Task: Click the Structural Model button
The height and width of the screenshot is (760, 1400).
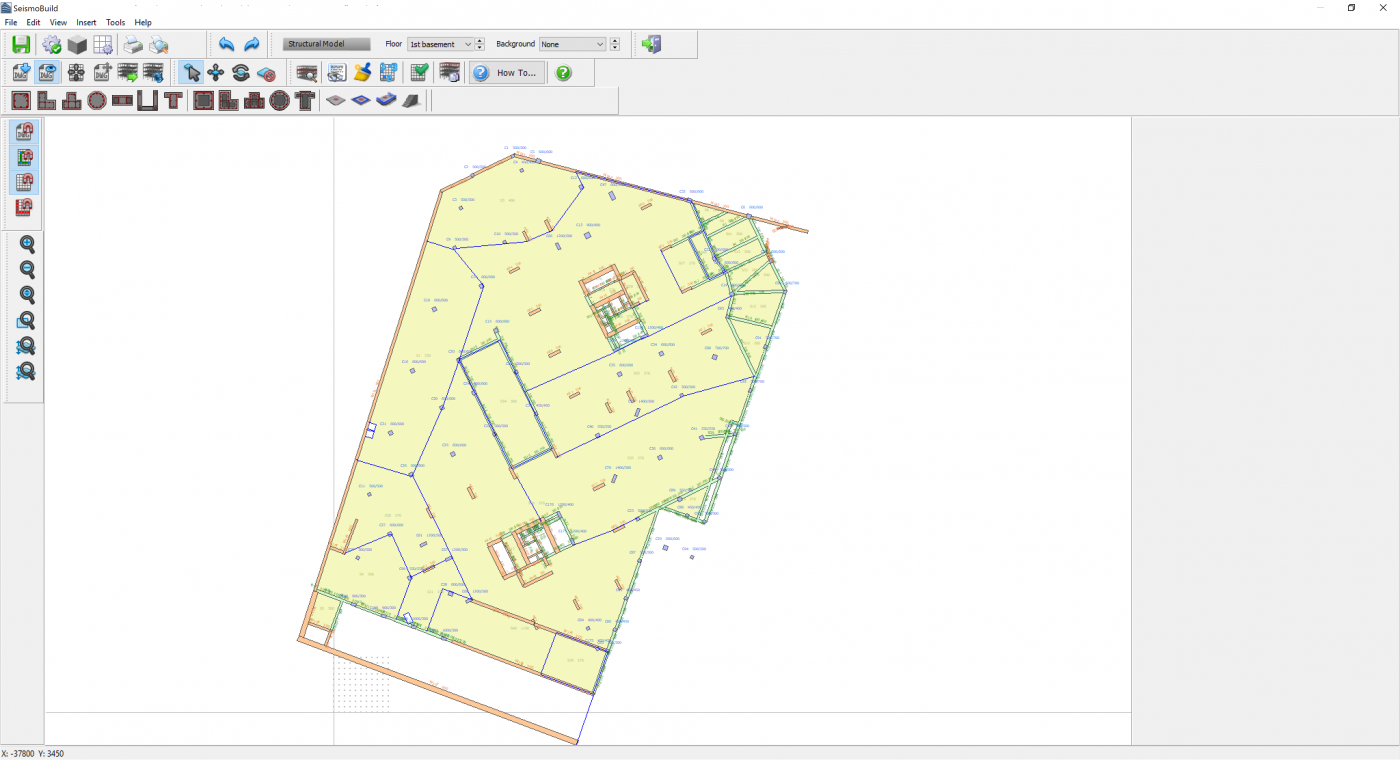Action: [326, 44]
